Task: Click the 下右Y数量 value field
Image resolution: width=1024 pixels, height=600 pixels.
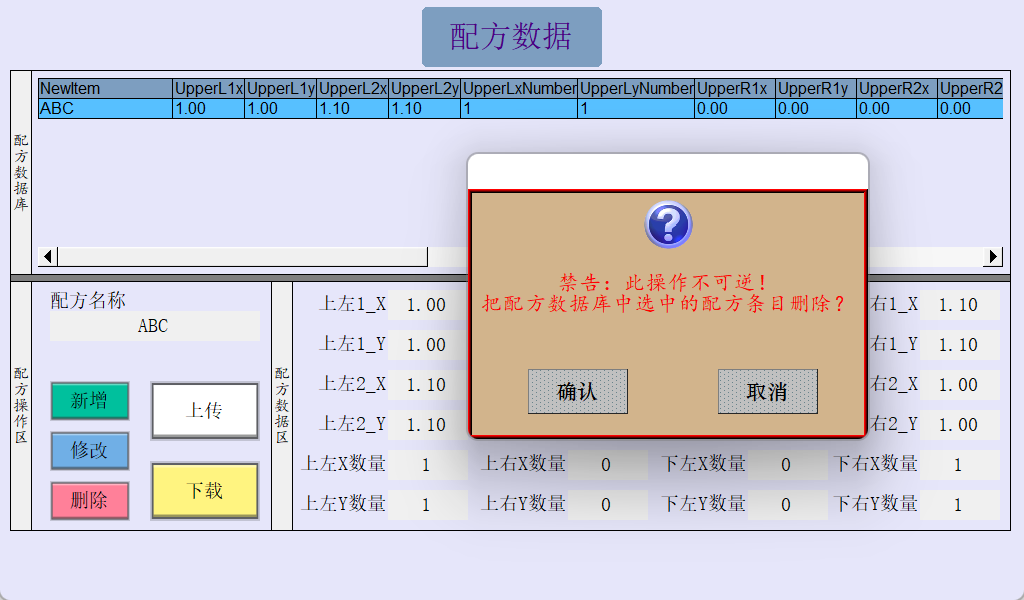Action: click(x=958, y=505)
